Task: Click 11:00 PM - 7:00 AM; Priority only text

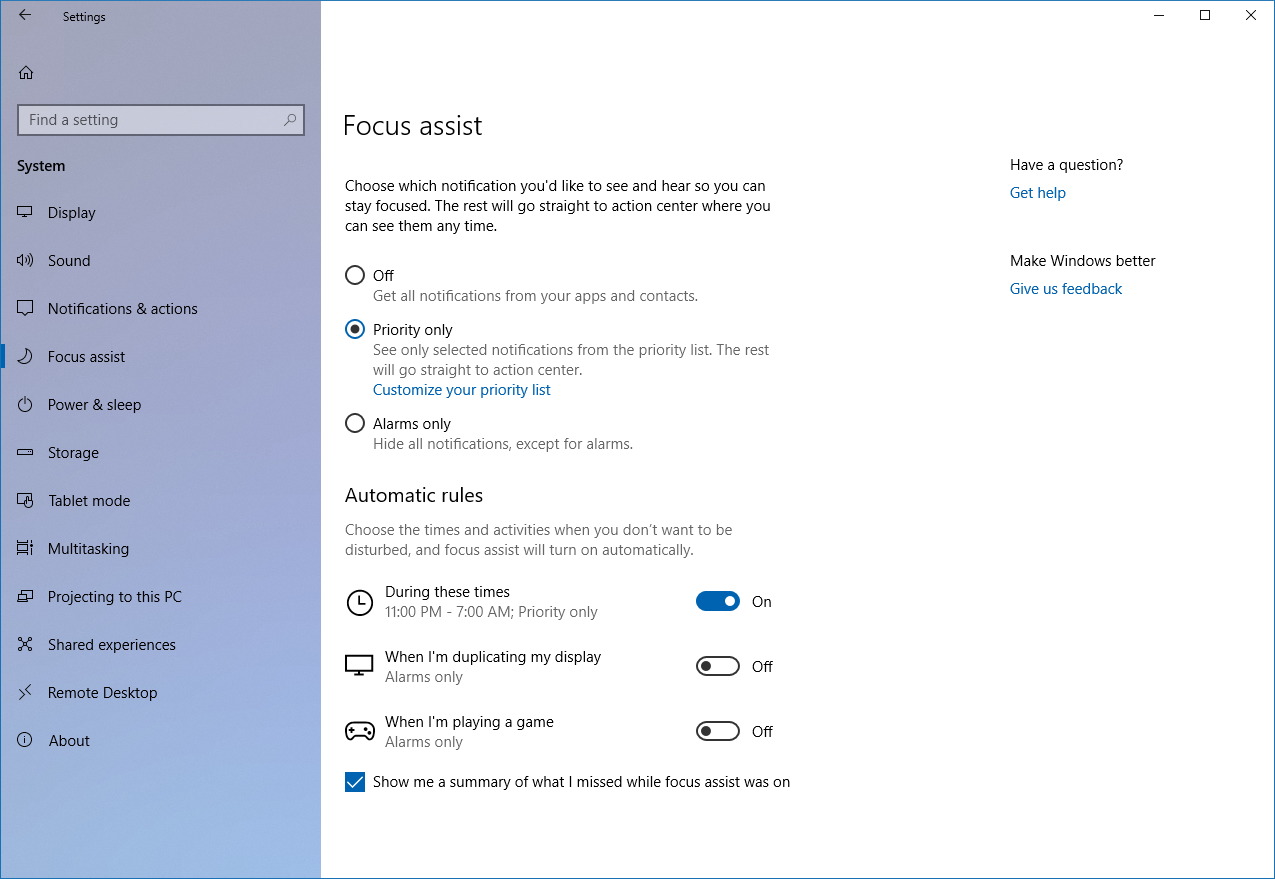Action: [x=491, y=612]
